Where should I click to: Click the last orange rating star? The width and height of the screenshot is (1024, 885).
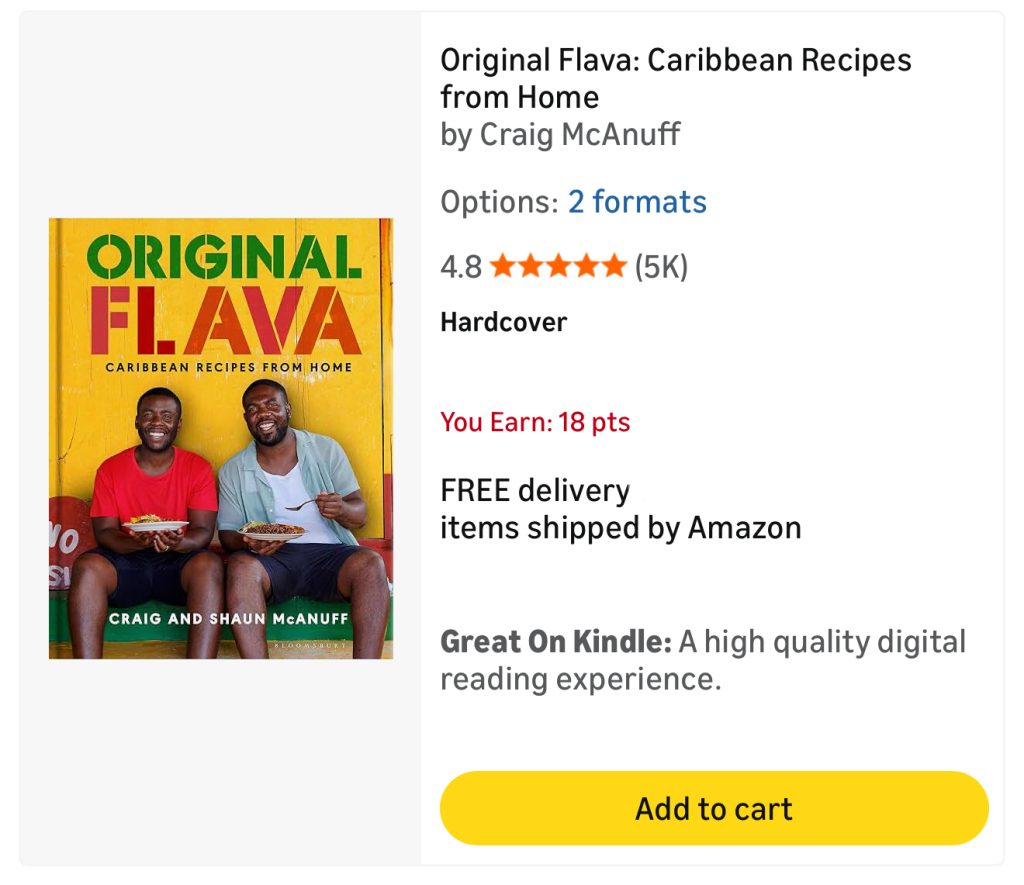coord(614,267)
